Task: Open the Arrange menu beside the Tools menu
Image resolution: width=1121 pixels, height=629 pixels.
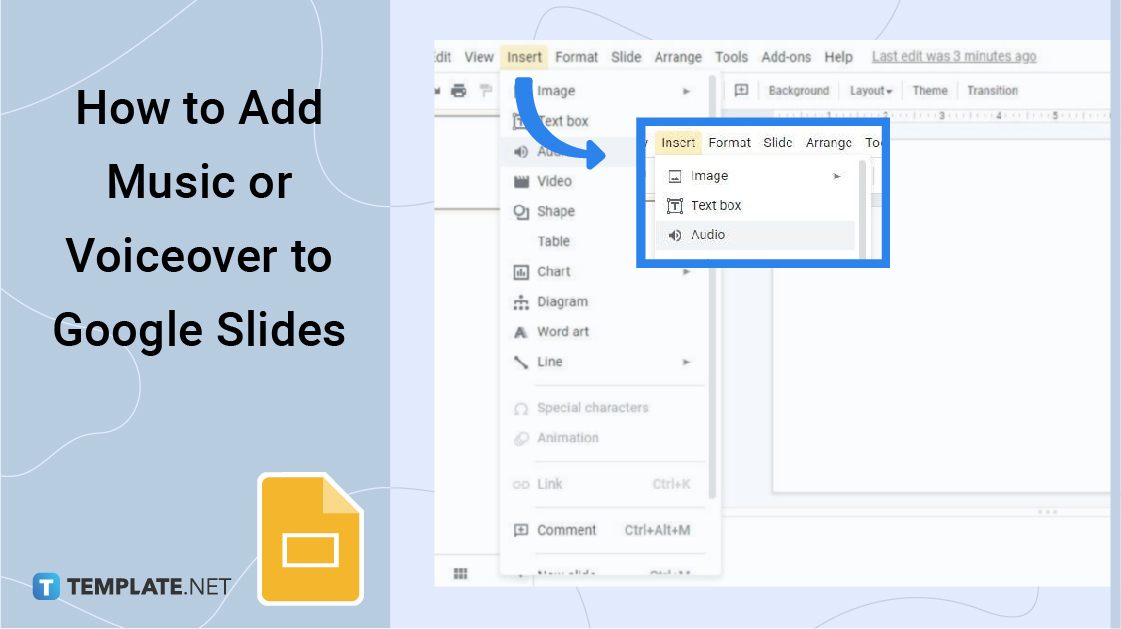Action: (678, 57)
